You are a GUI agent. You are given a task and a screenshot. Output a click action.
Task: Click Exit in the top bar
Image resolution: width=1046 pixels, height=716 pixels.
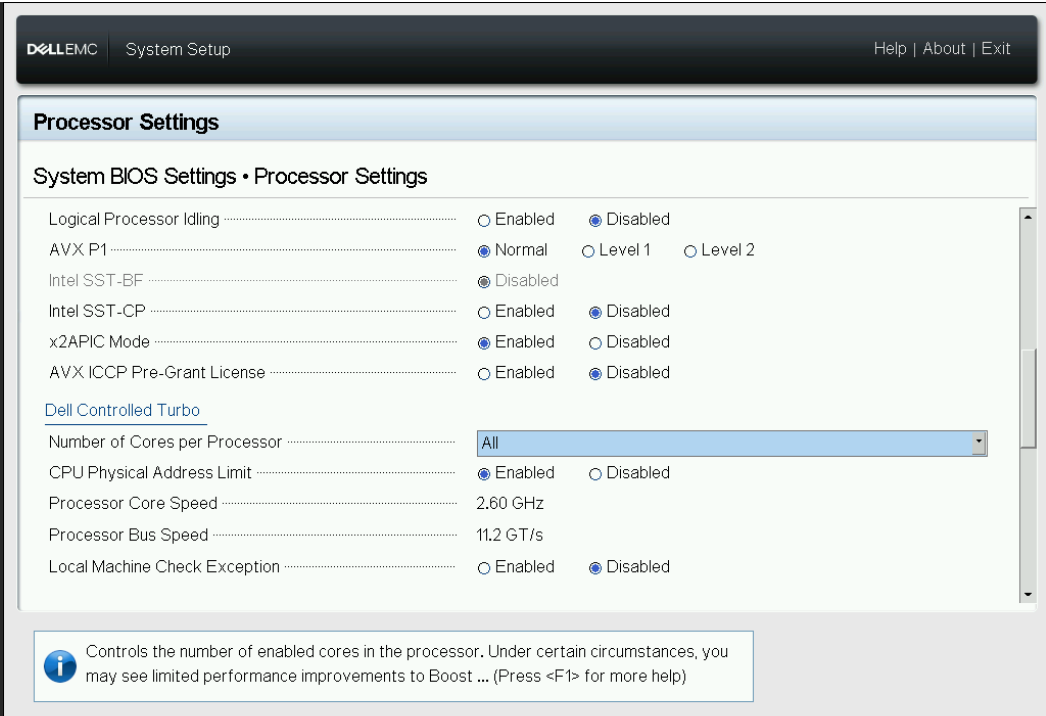click(995, 49)
